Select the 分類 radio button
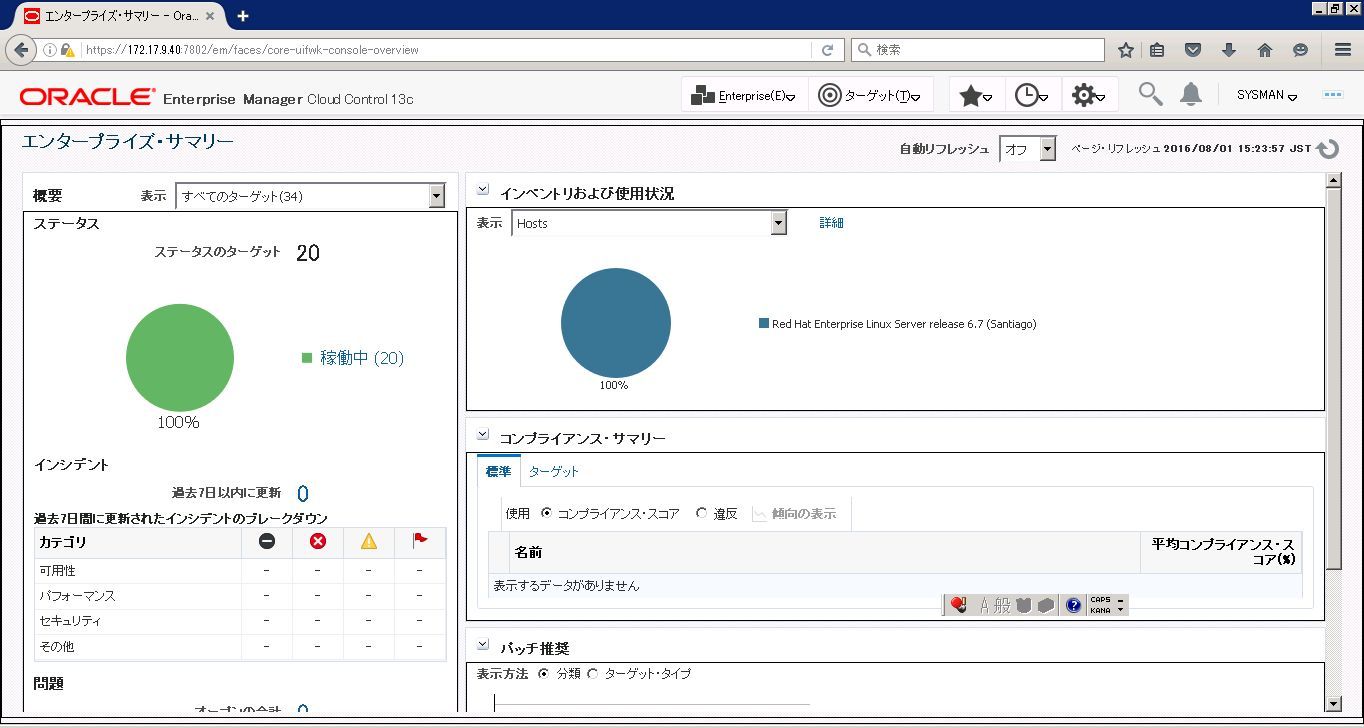 point(543,674)
